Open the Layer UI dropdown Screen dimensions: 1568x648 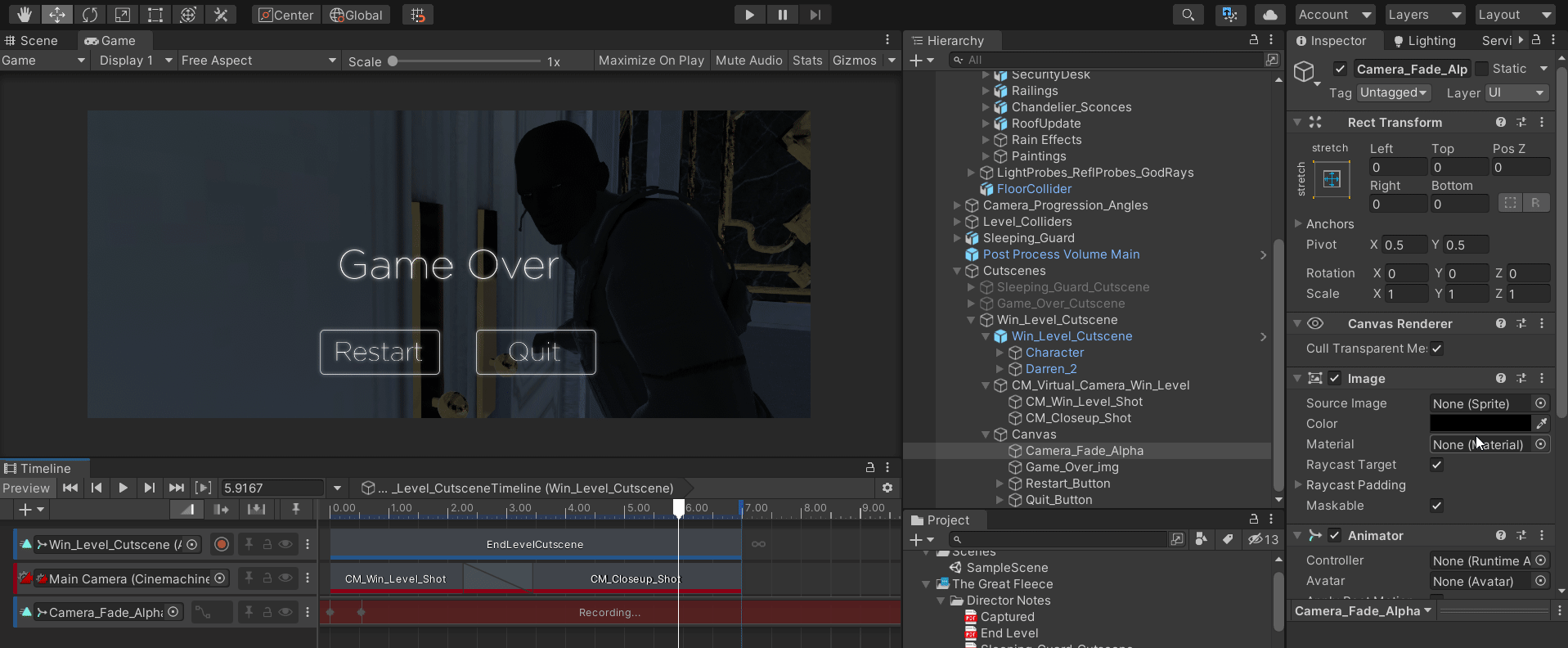tap(1517, 92)
